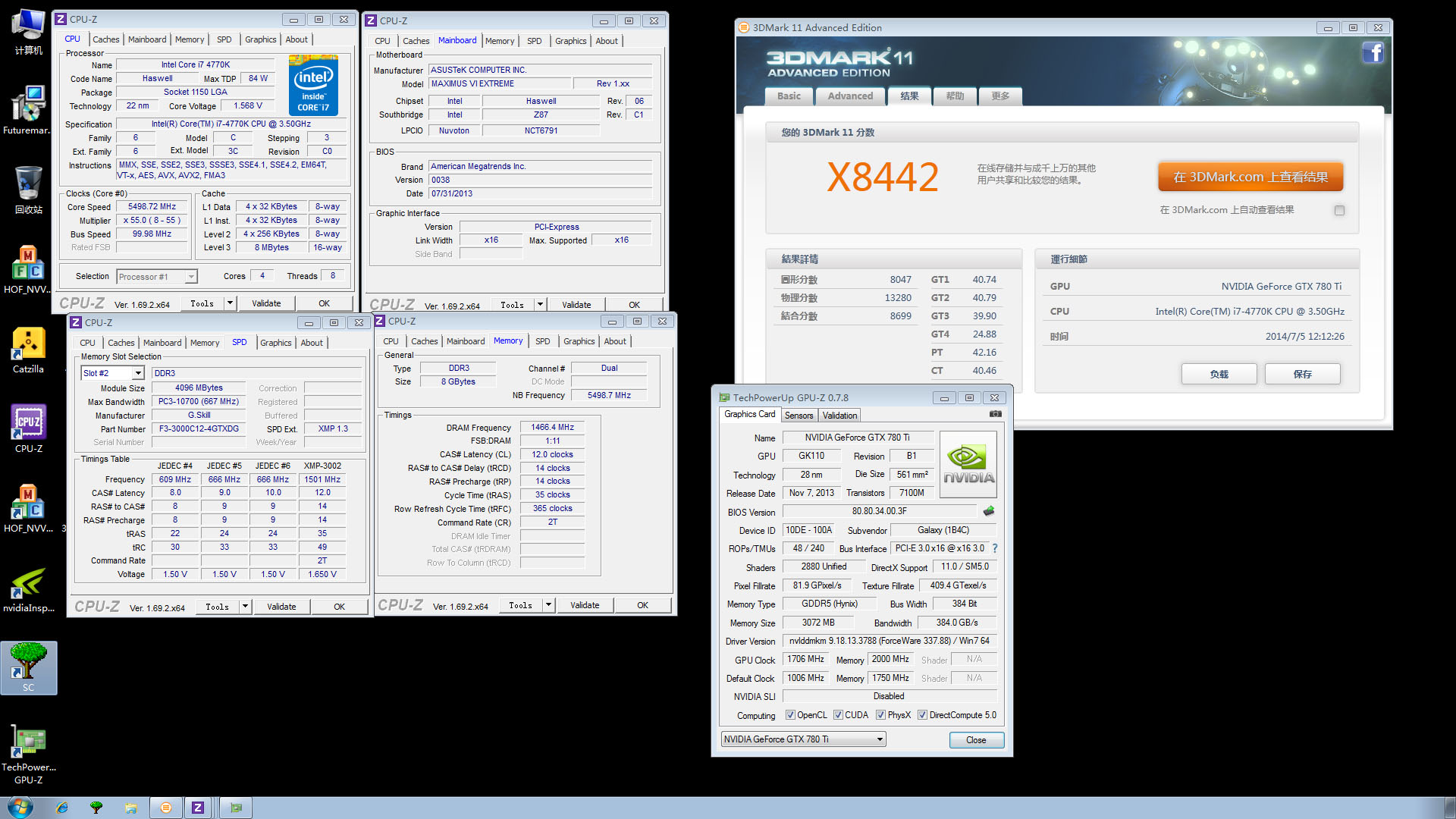
Task: Click OK in the CPU-Z Memory window
Action: pyautogui.click(x=642, y=605)
